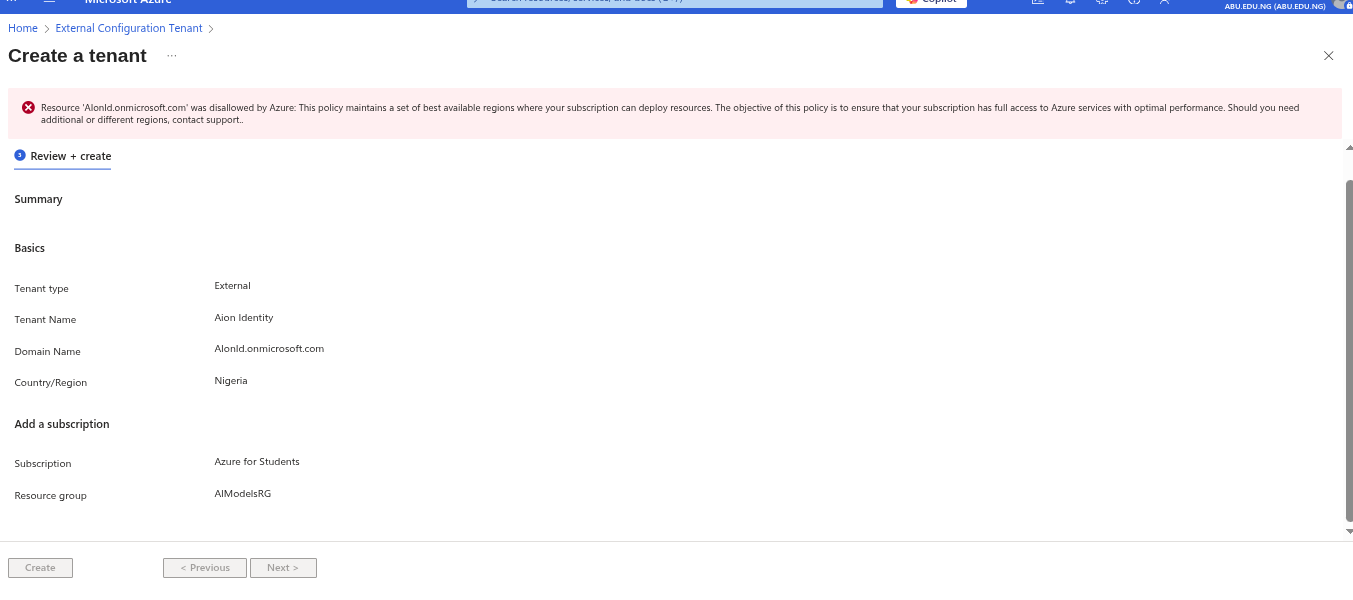1353x600 pixels.
Task: Click the AIModelsRG value
Action: click(243, 494)
